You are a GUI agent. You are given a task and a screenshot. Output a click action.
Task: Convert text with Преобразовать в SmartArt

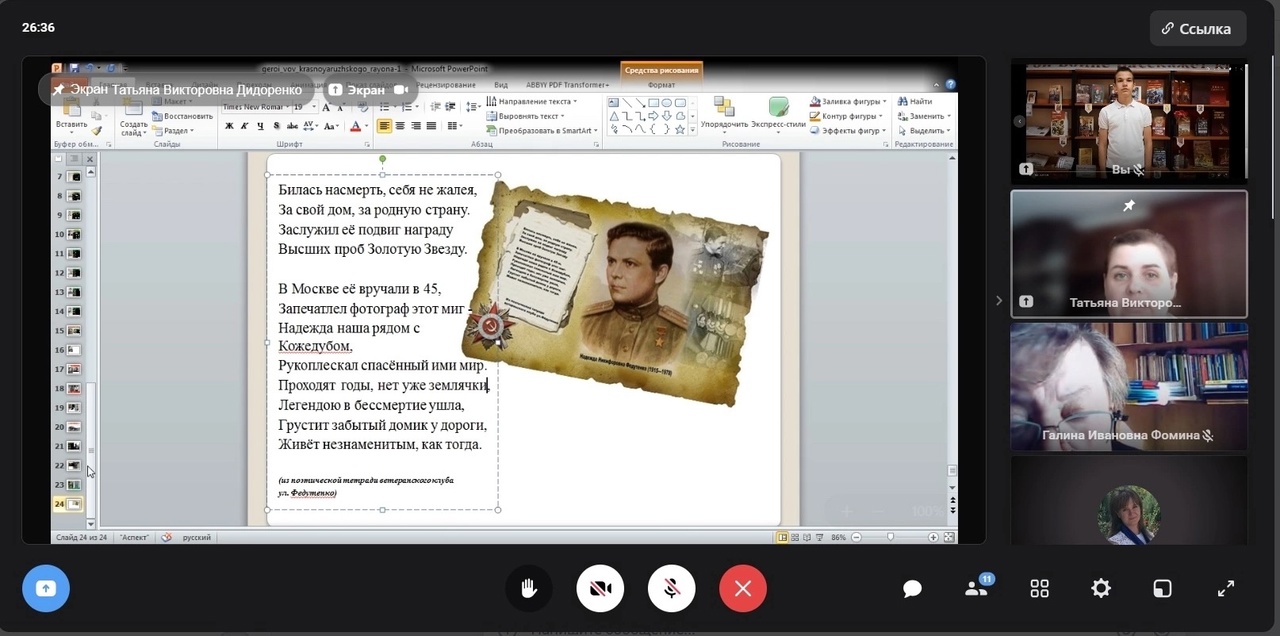542,131
